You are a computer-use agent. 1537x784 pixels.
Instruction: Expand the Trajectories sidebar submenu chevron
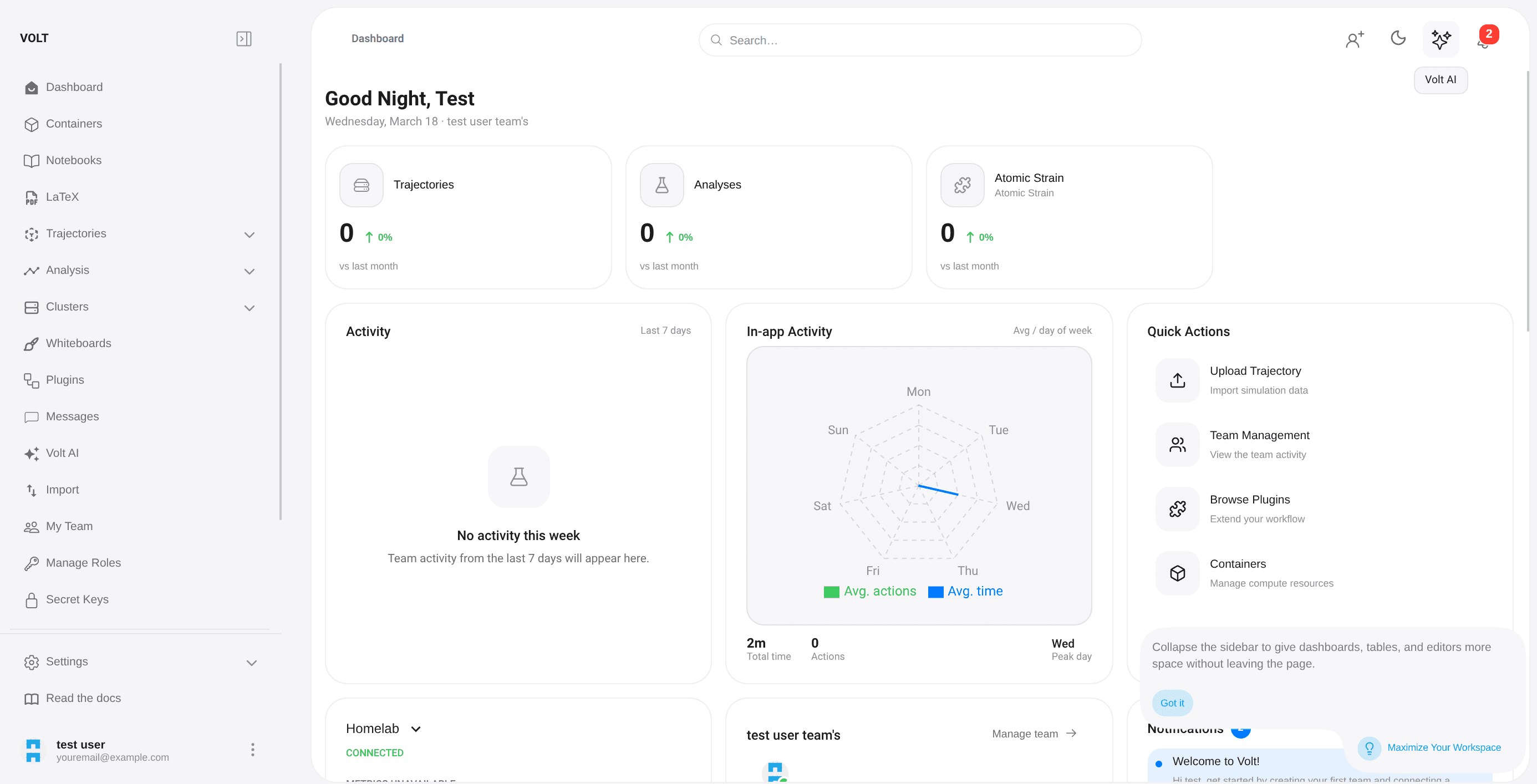pos(250,235)
